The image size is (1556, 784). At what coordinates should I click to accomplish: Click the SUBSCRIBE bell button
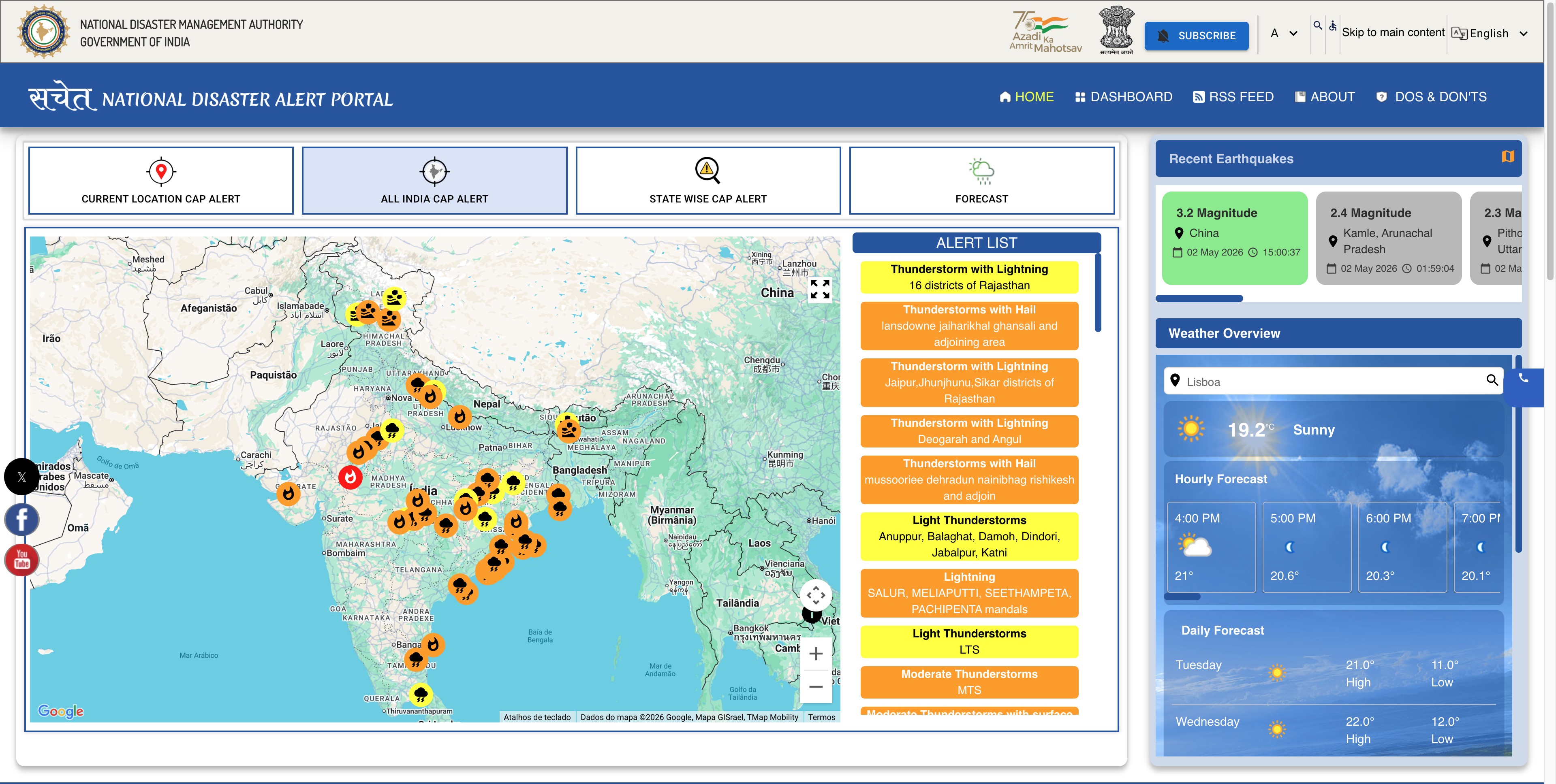coord(1196,36)
